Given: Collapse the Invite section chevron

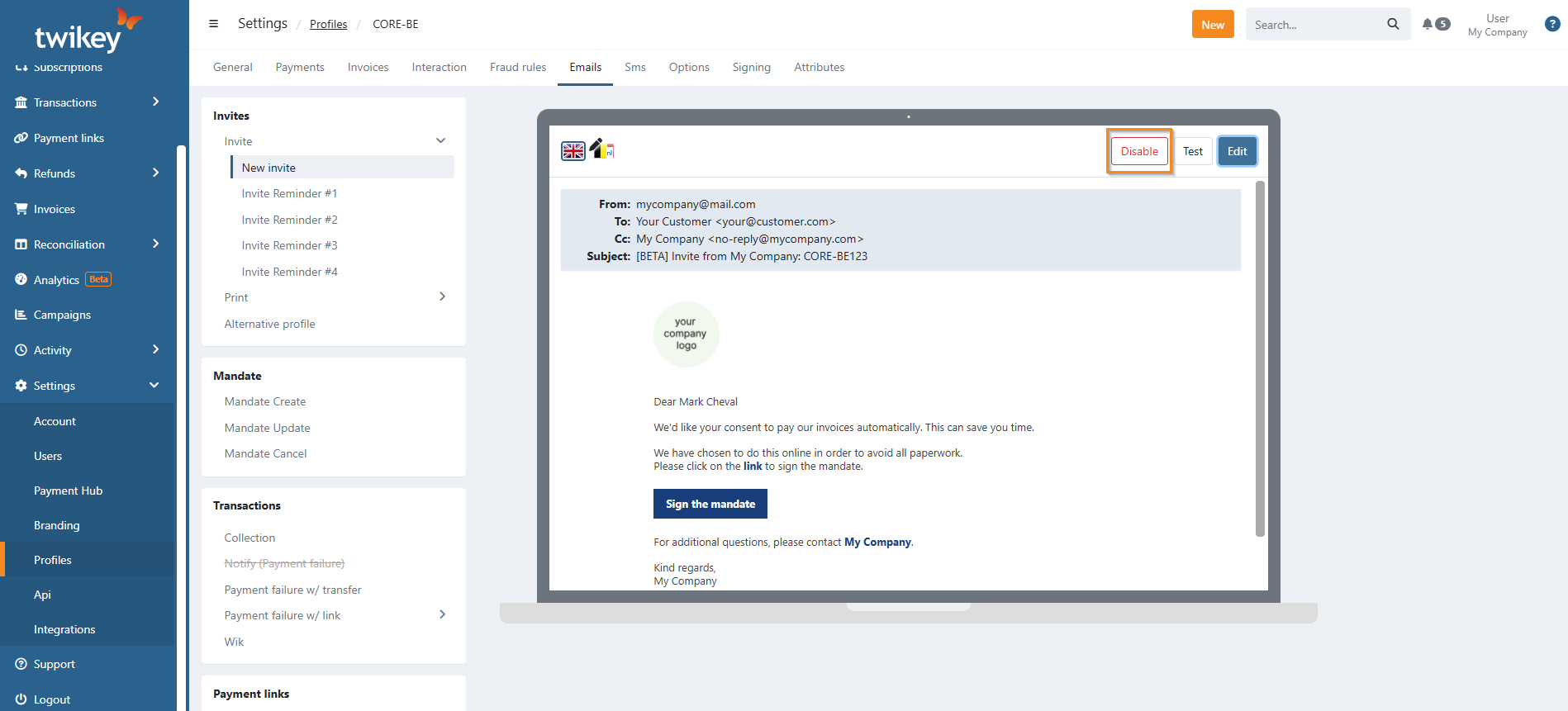Looking at the screenshot, I should click(x=441, y=141).
